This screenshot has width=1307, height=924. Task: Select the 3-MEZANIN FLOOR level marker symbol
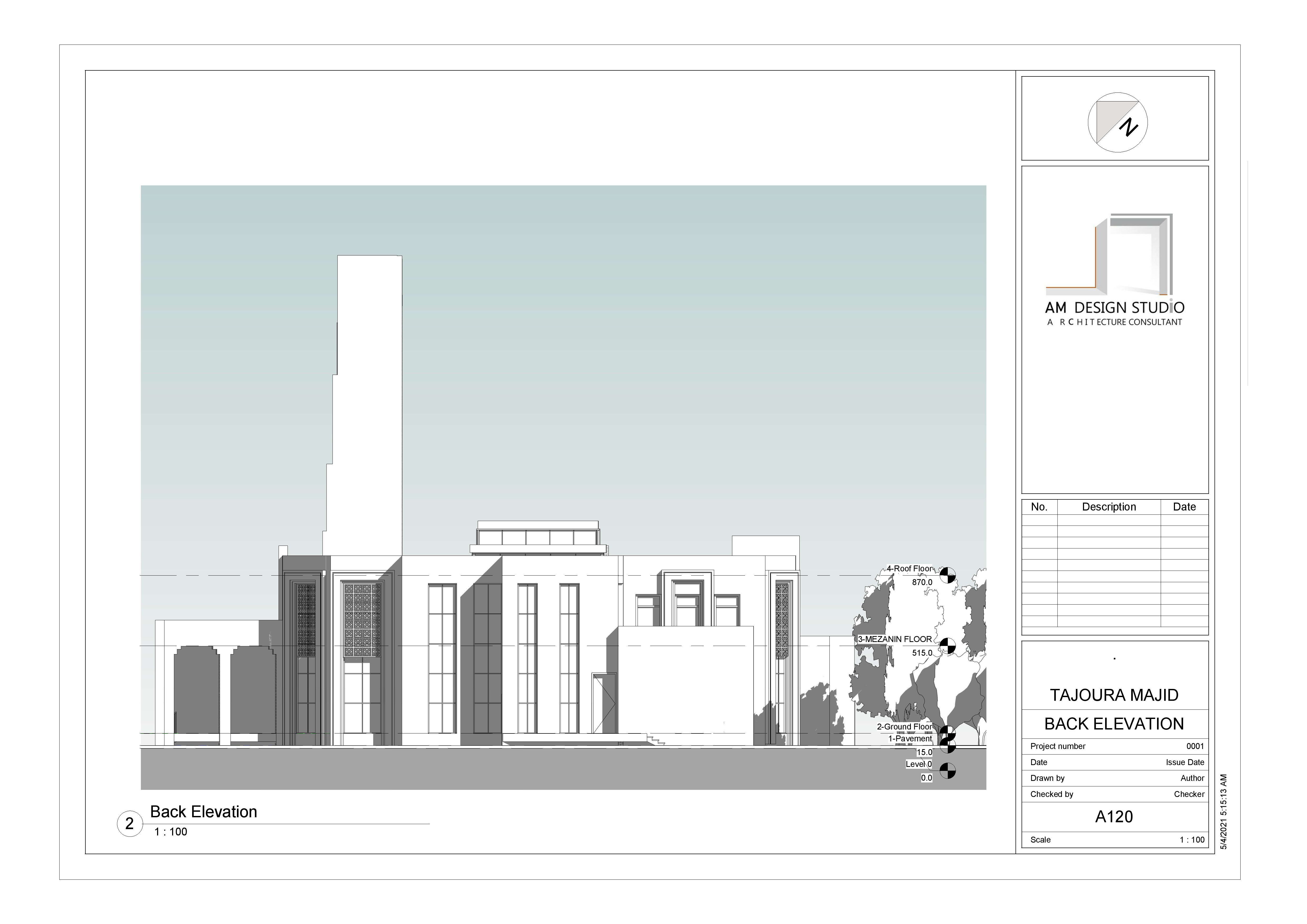pyautogui.click(x=947, y=646)
